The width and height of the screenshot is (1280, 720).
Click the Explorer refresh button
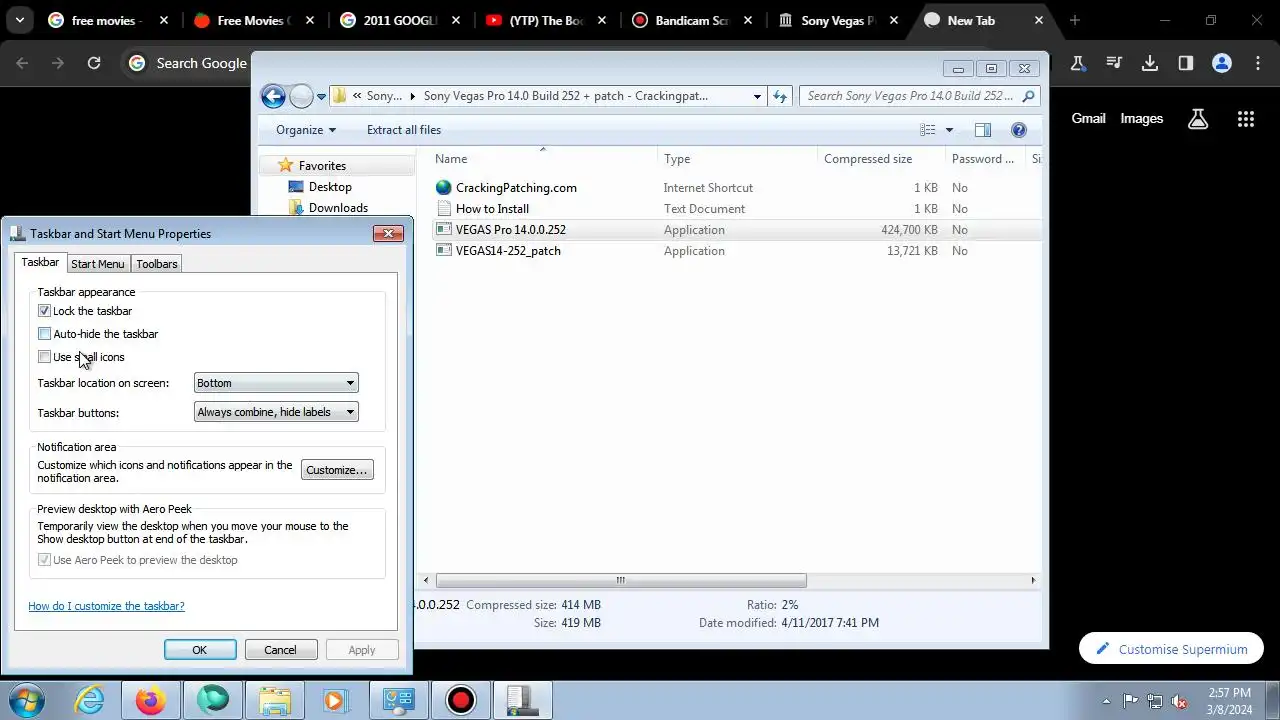click(x=780, y=96)
